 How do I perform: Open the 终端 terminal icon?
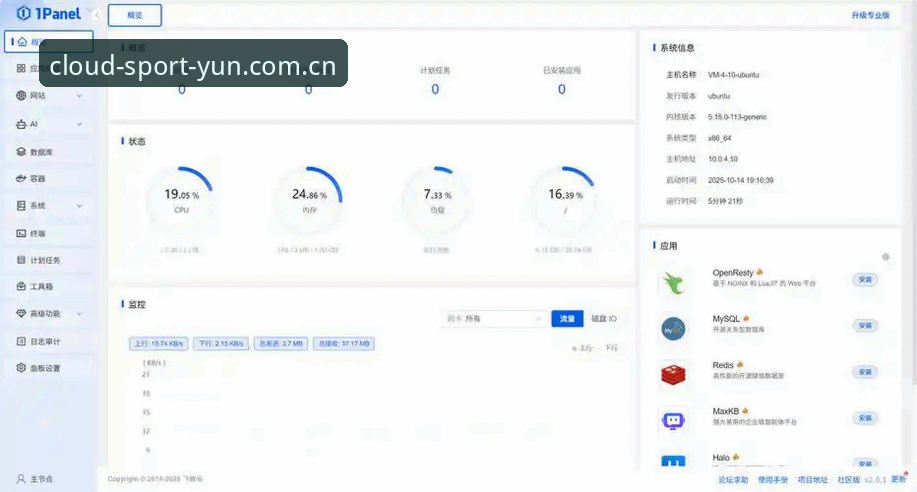pyautogui.click(x=21, y=233)
